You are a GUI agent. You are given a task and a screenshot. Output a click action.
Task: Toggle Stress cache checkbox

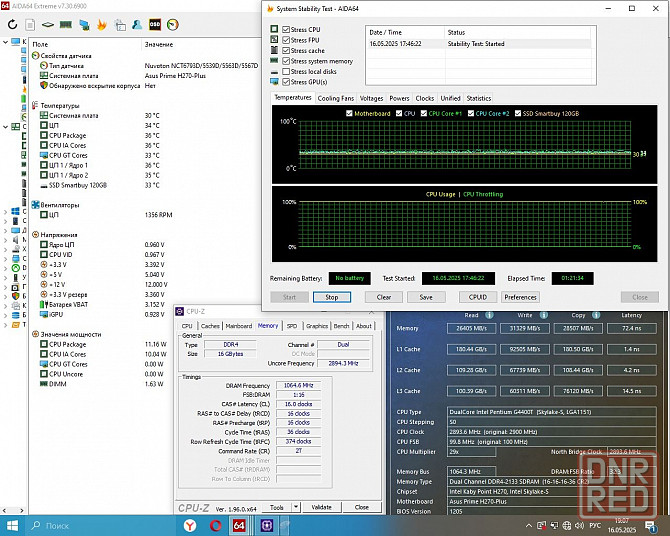[286, 50]
